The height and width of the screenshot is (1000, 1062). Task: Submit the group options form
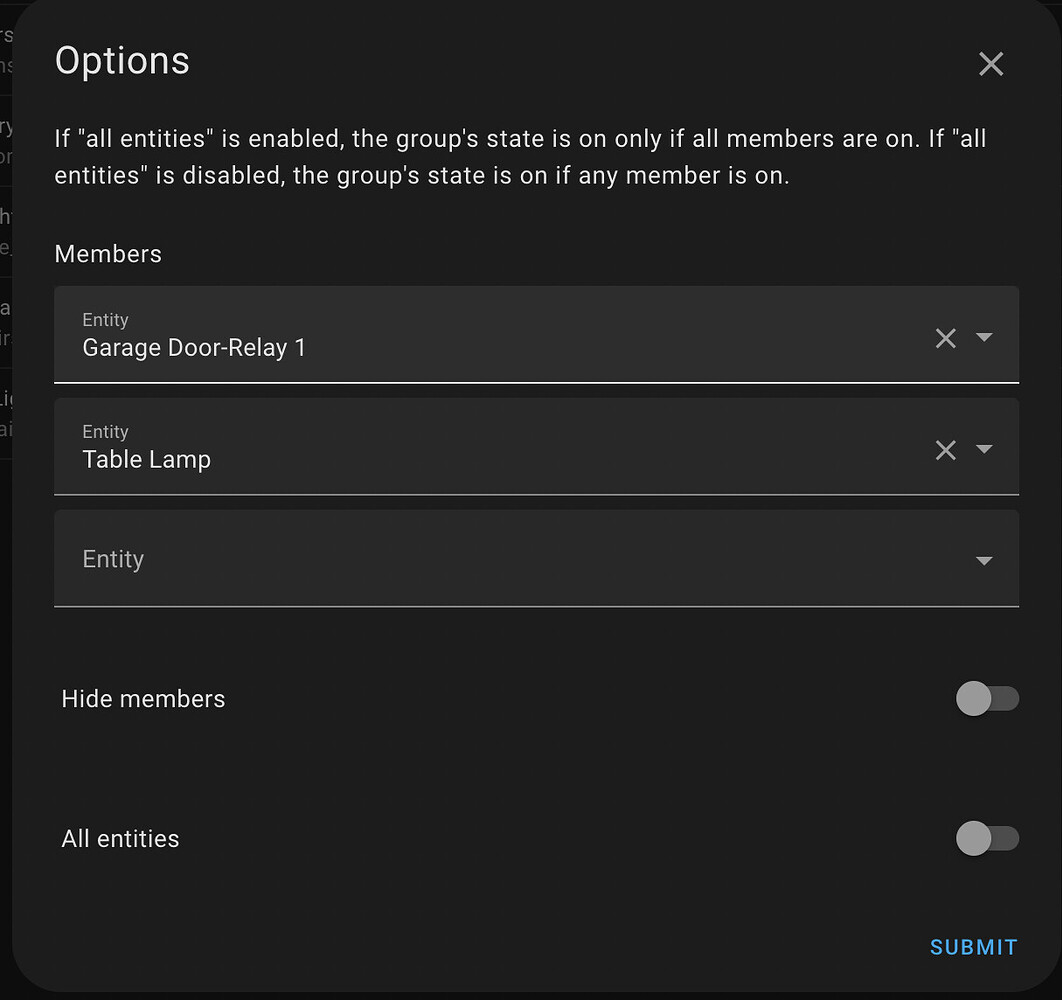click(x=972, y=947)
